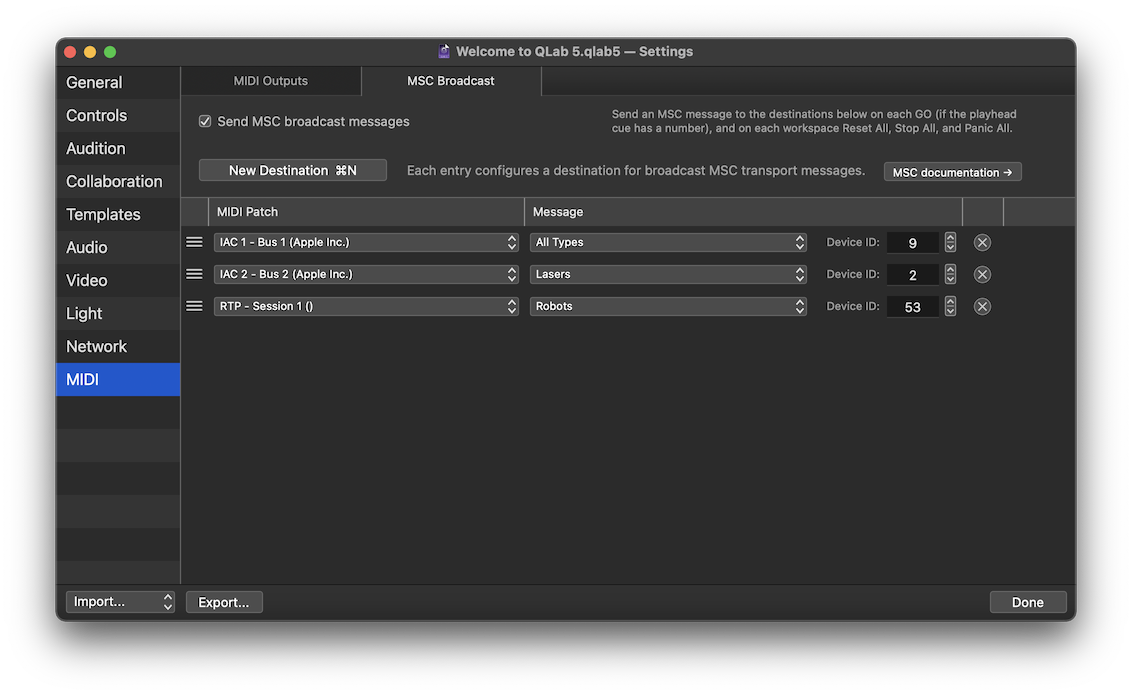Decrement Device ID 9 with the down arrow

click(x=950, y=246)
